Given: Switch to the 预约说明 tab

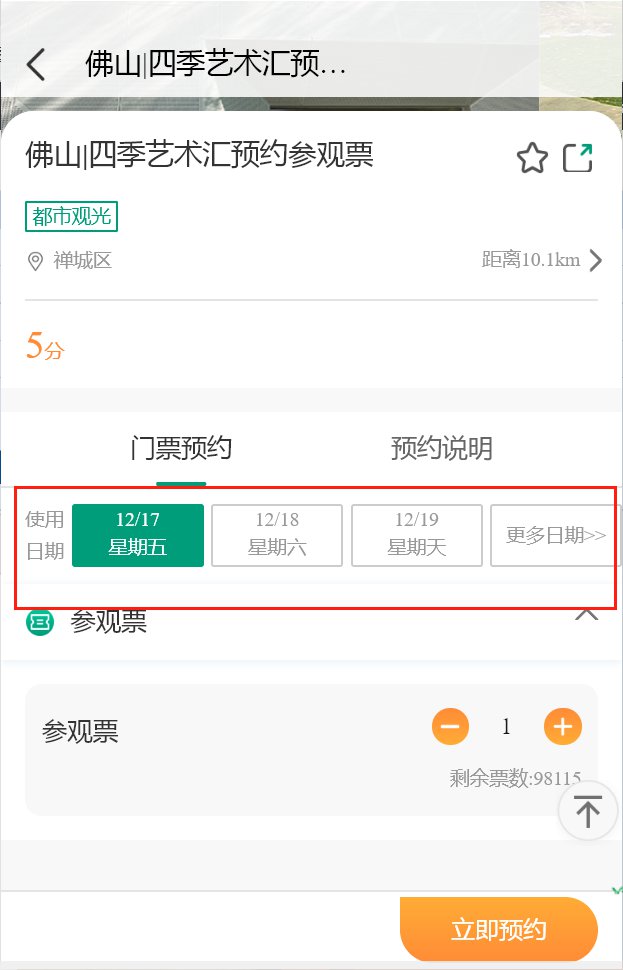Looking at the screenshot, I should click(442, 448).
